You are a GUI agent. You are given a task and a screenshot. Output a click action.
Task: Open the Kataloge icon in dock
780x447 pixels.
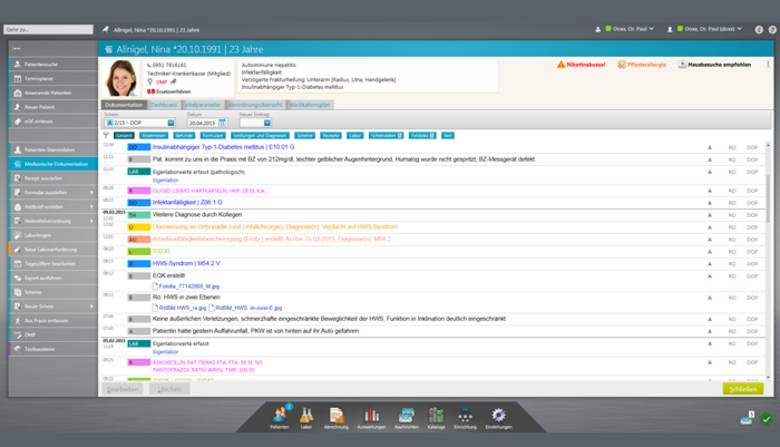436,416
